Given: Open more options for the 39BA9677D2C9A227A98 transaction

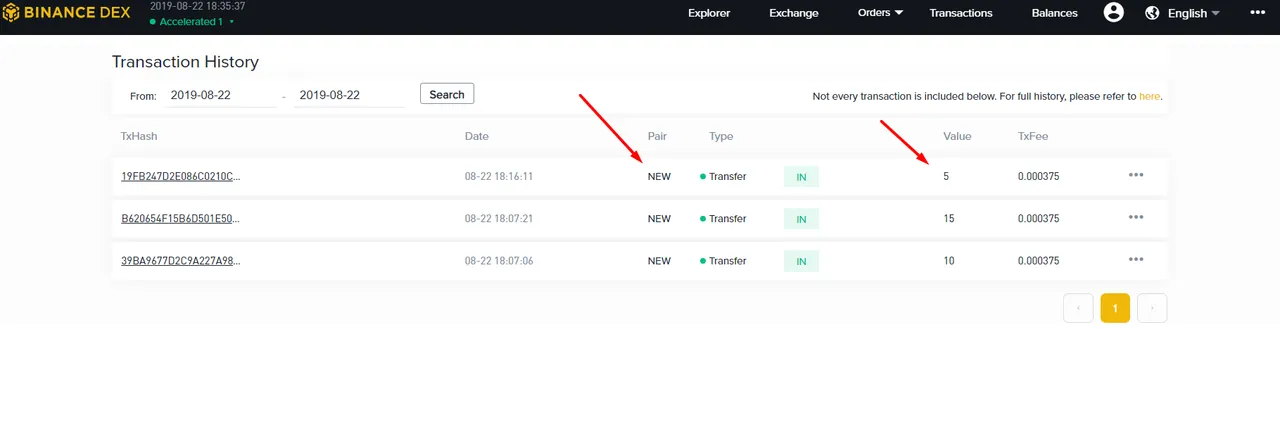Looking at the screenshot, I should [x=1136, y=259].
